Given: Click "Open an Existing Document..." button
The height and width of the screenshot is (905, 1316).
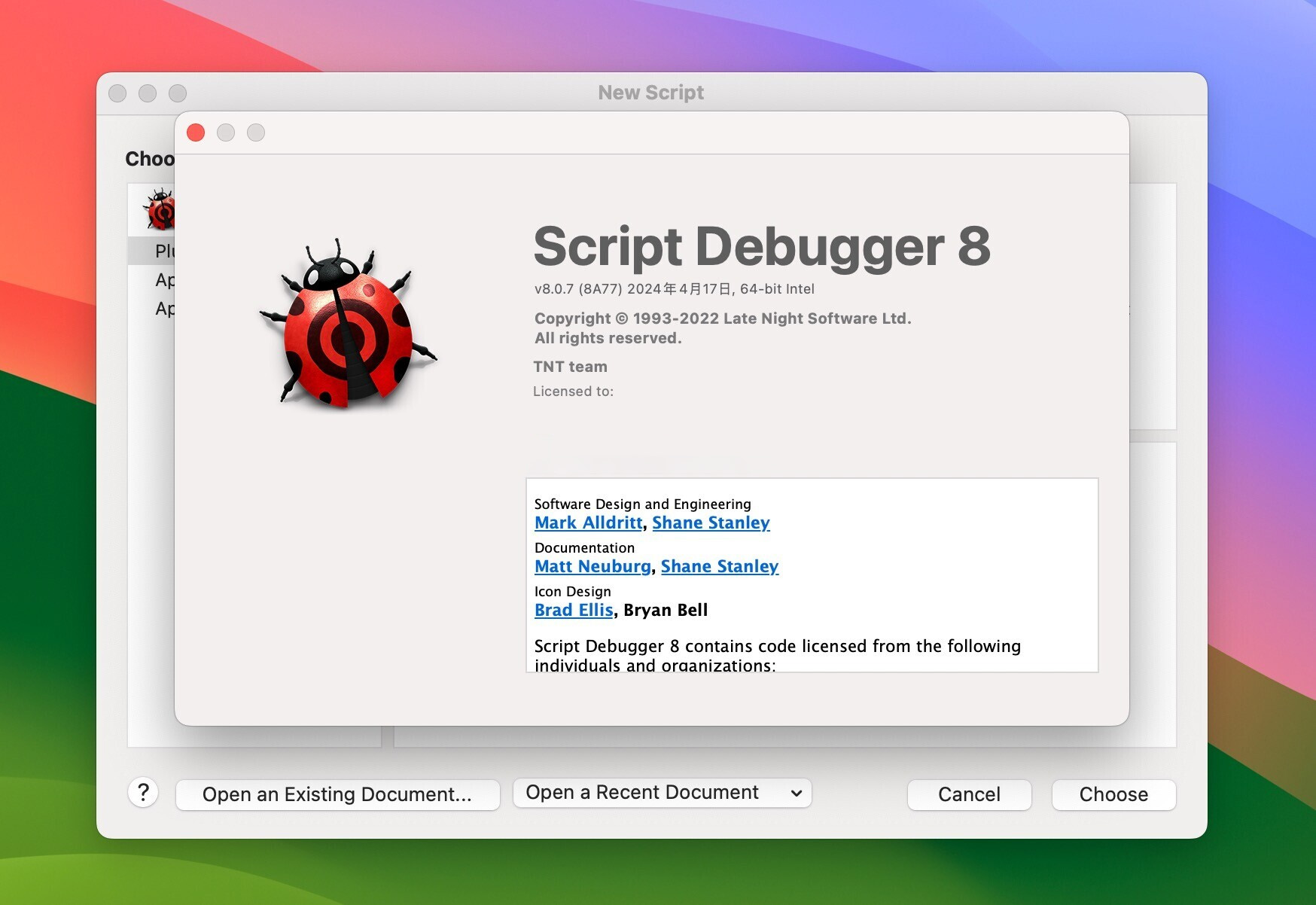Looking at the screenshot, I should (x=337, y=794).
